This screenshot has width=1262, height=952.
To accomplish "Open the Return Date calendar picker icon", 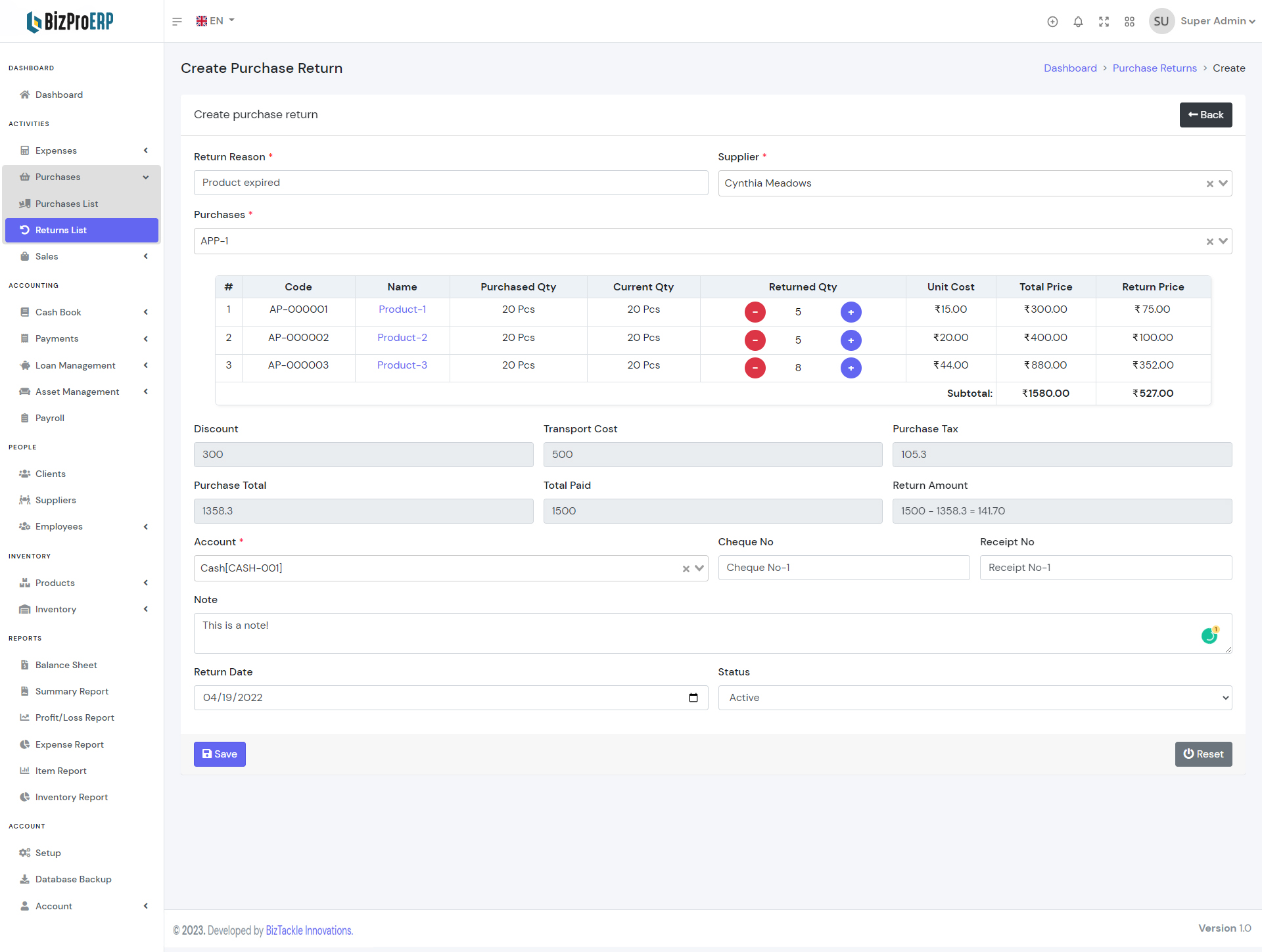I will [x=693, y=698].
